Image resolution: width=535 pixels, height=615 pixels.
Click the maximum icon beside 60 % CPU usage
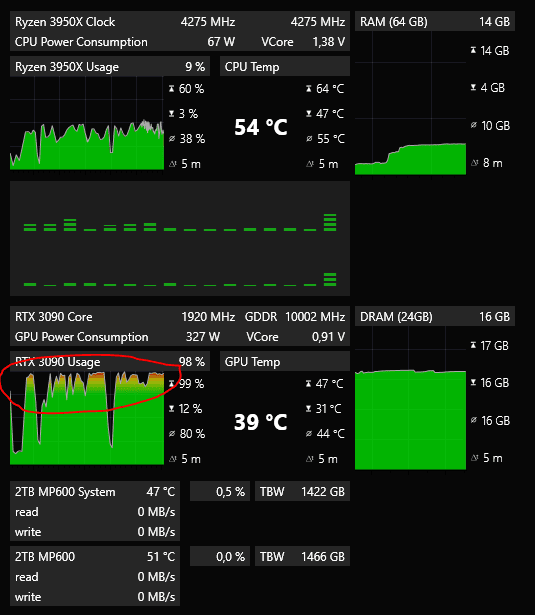(171, 89)
